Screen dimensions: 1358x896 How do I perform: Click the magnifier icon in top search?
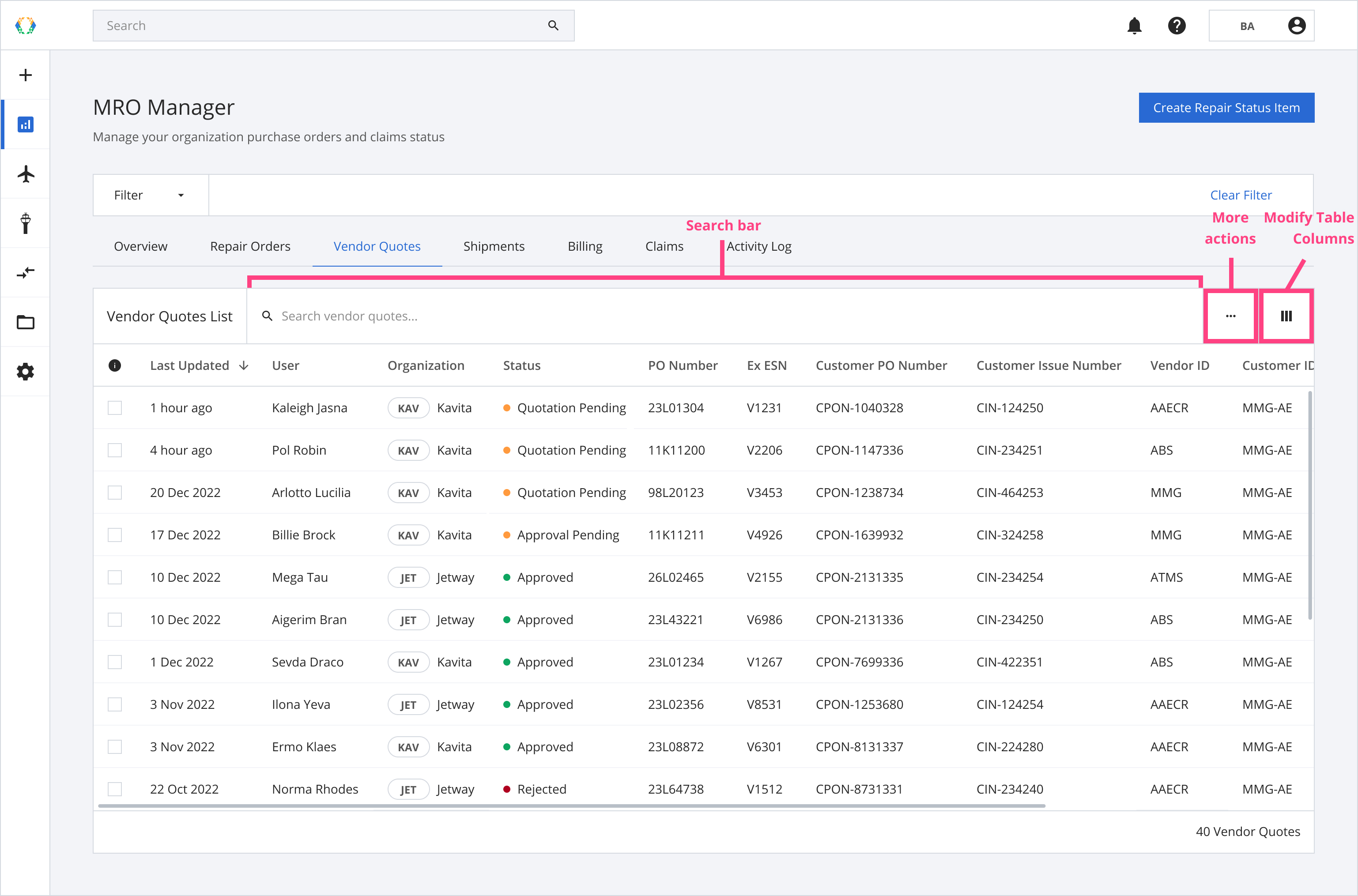tap(553, 26)
